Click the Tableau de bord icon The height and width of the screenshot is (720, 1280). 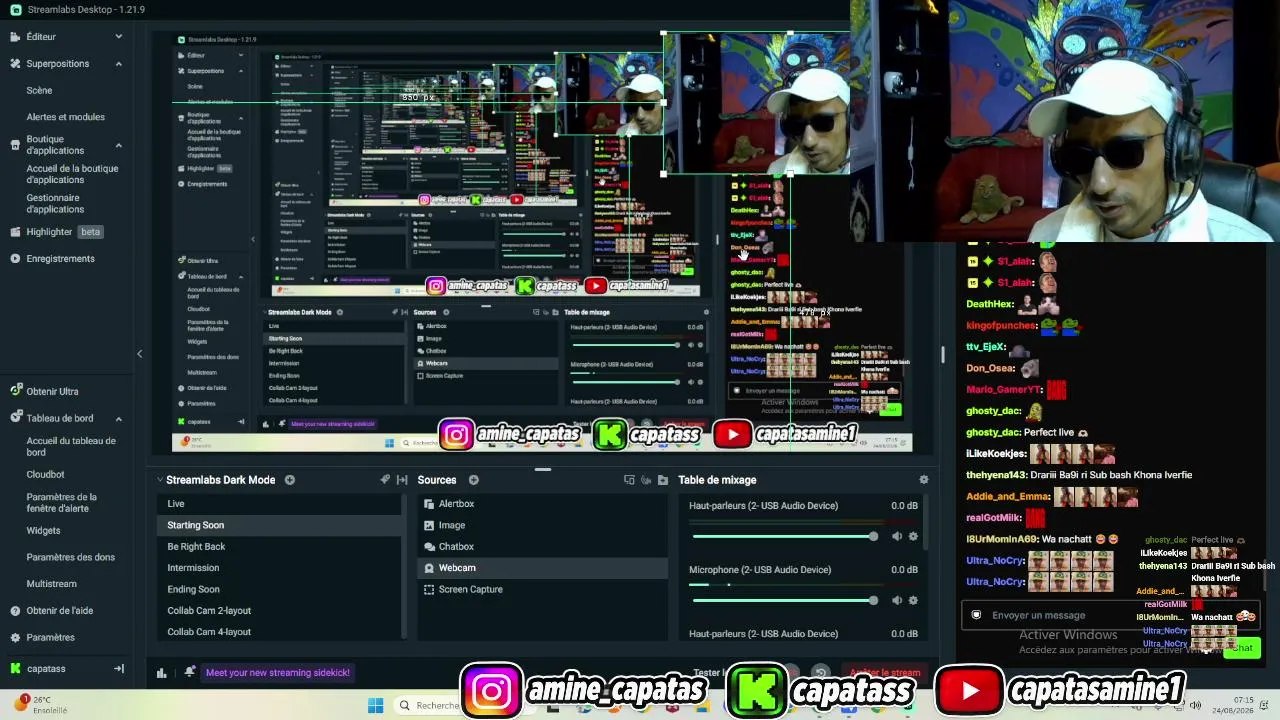click(x=15, y=419)
